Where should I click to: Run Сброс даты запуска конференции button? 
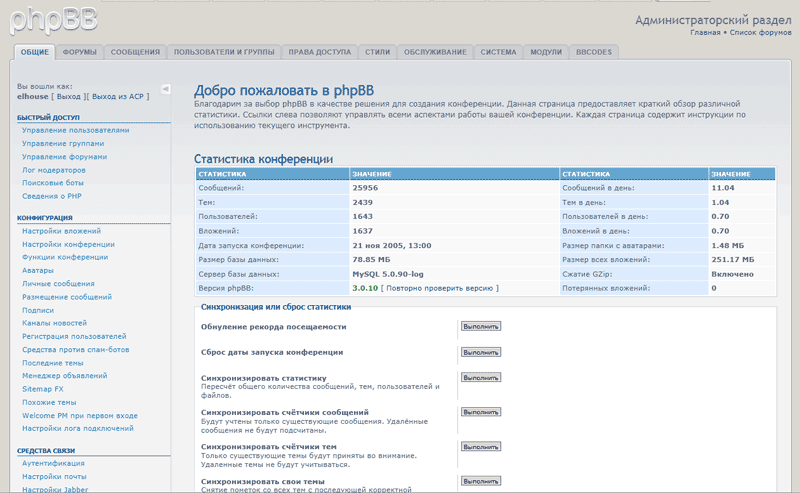click(481, 352)
